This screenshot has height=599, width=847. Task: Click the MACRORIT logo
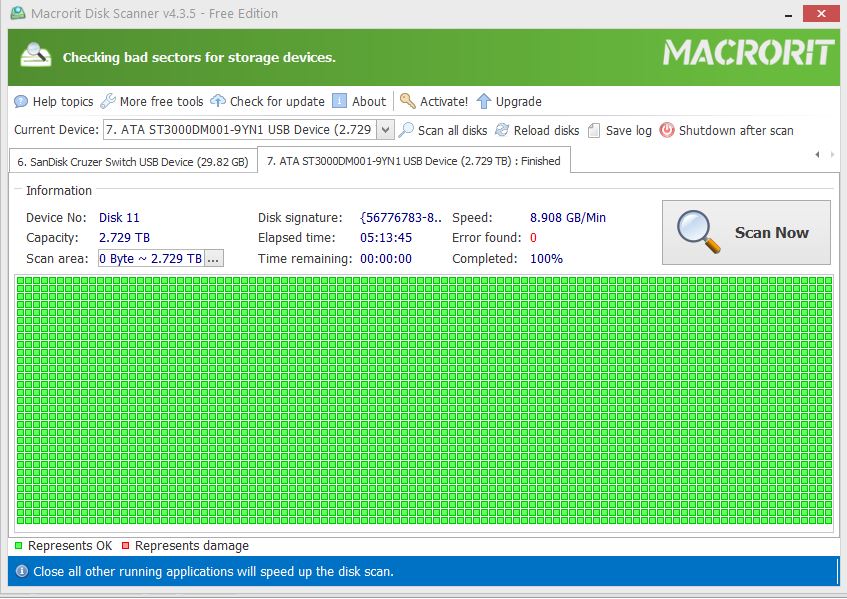749,53
